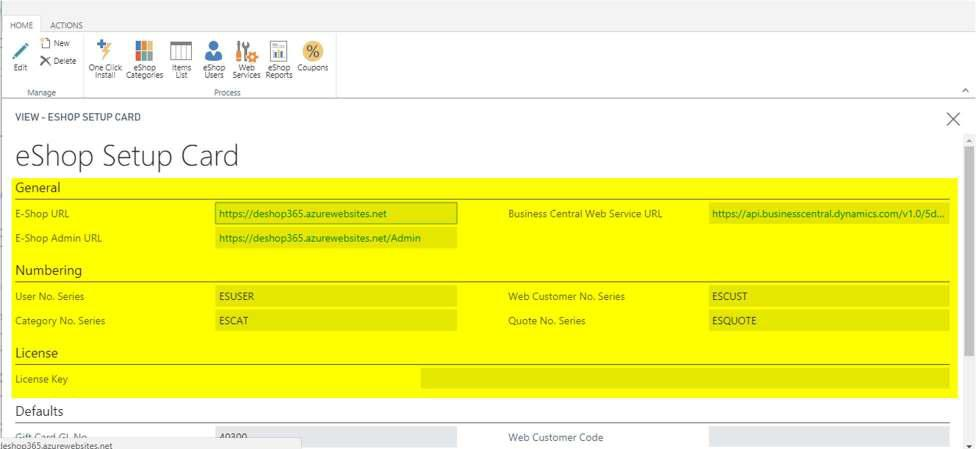976x449 pixels.
Task: Collapse the General section header
Action: point(38,187)
